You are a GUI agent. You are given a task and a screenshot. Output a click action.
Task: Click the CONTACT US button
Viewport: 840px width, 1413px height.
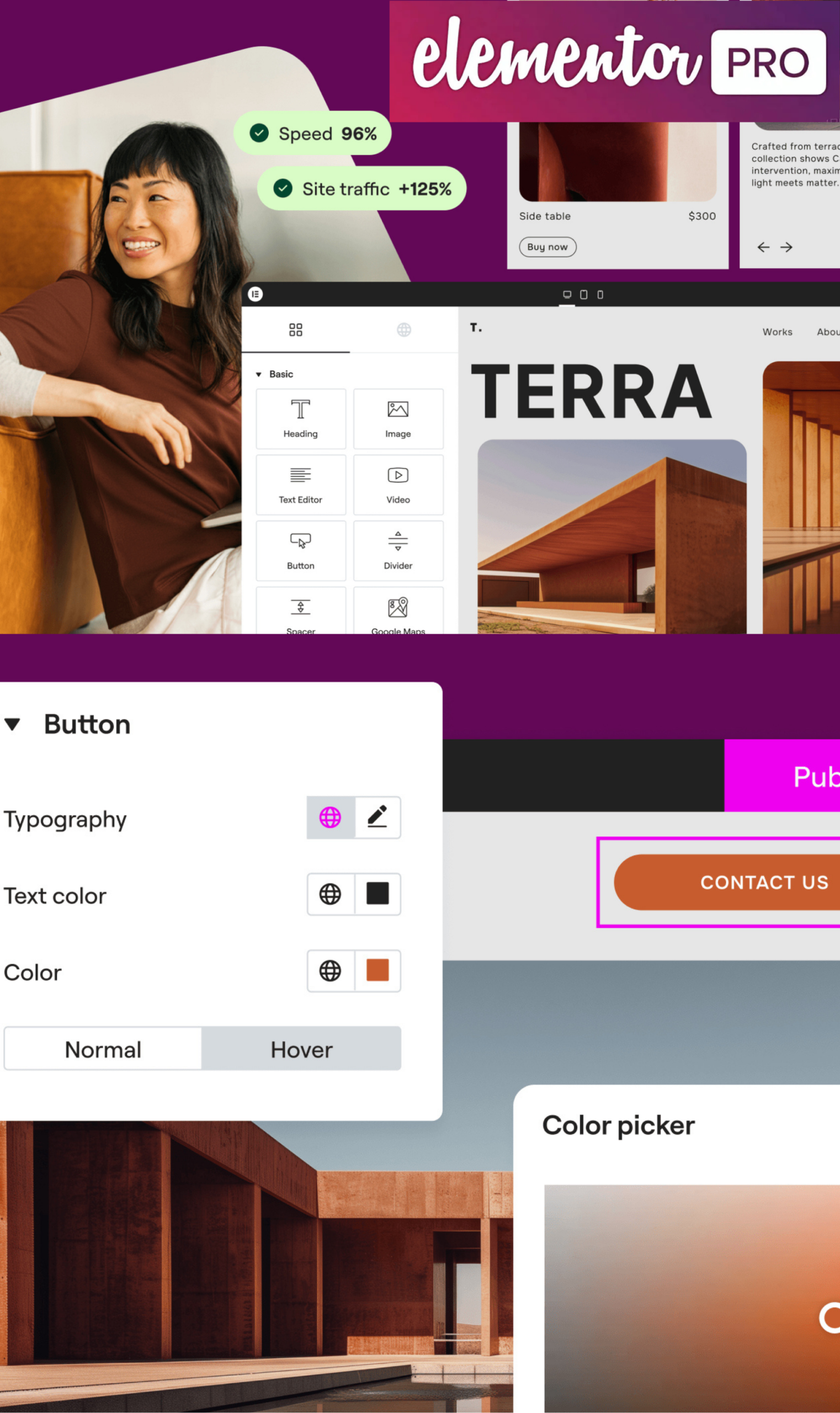point(727,883)
